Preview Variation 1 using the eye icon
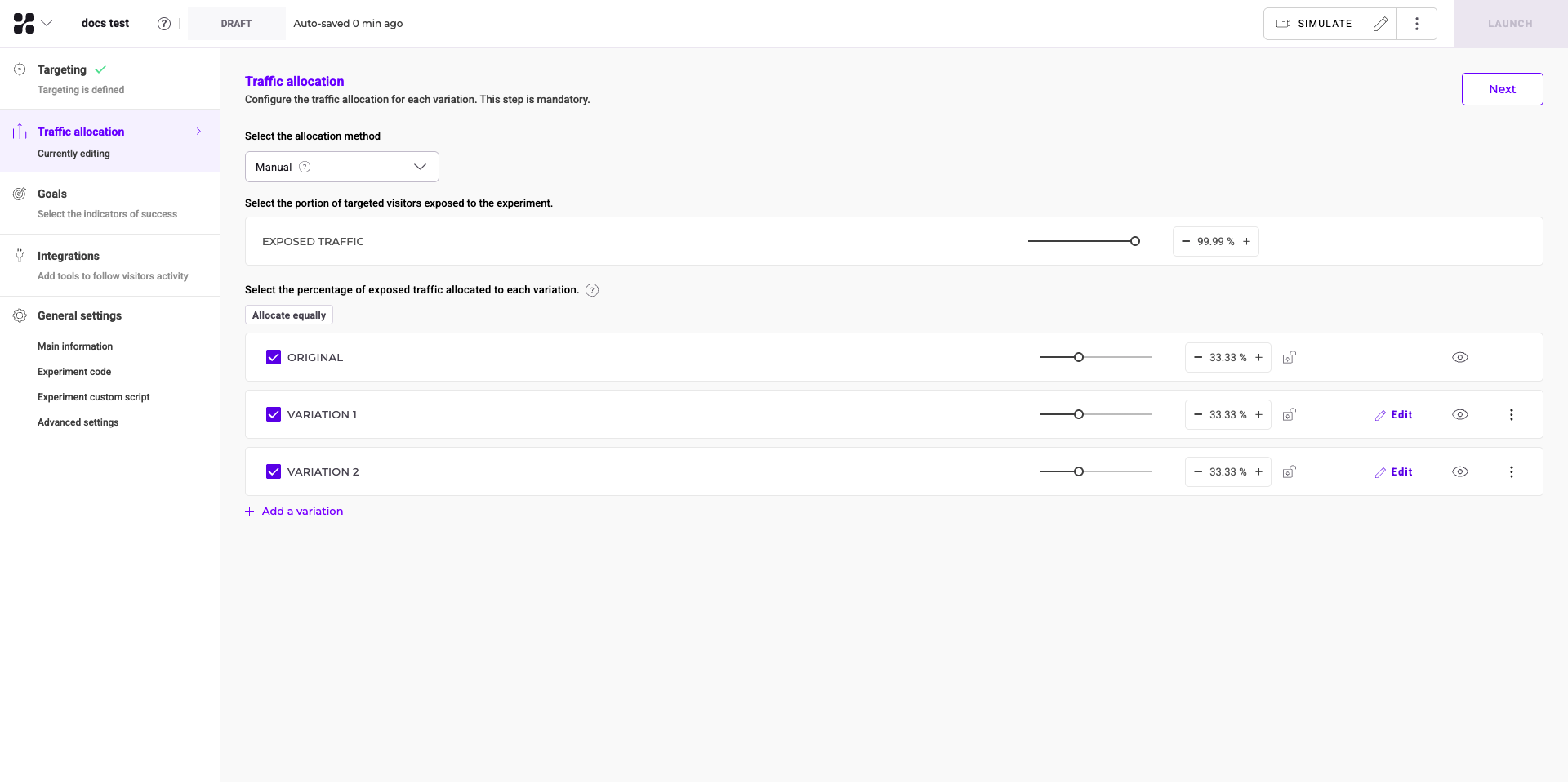The width and height of the screenshot is (1568, 782). point(1460,414)
